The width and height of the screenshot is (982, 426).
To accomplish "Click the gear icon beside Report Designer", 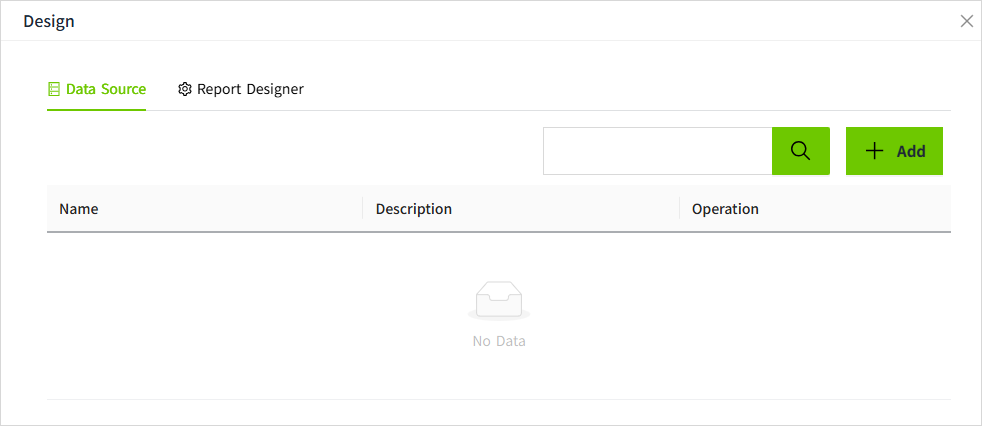I will 184,89.
